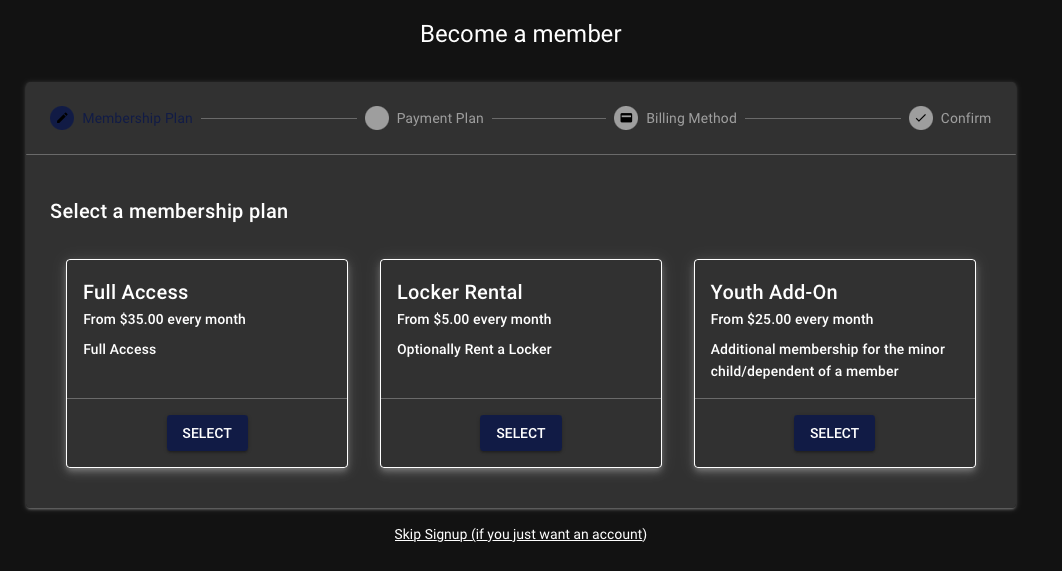Click the grey circle icon beside Payment Plan
The width and height of the screenshot is (1062, 571).
click(x=377, y=118)
